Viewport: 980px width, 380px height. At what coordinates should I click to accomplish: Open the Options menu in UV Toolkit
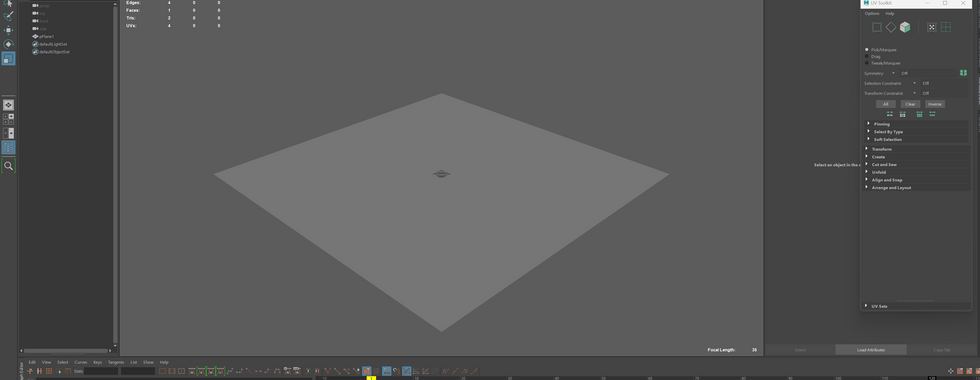pyautogui.click(x=871, y=13)
